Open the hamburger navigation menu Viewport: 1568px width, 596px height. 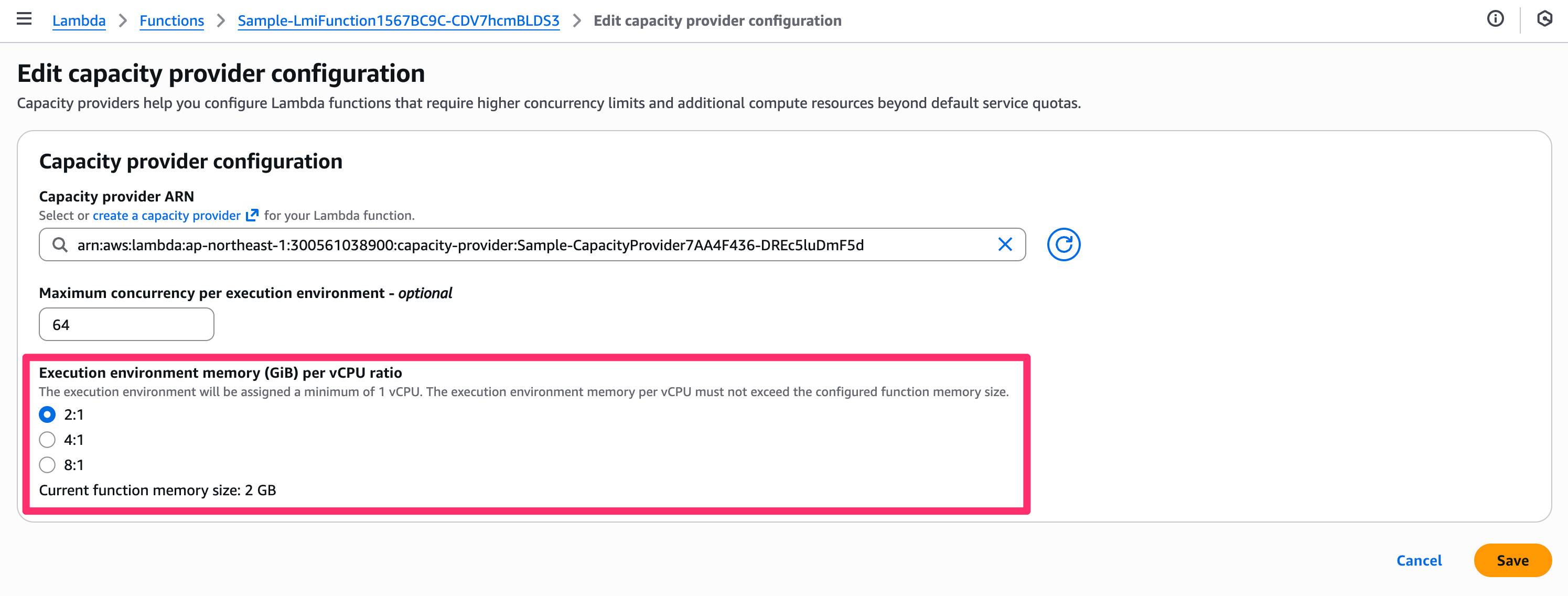coord(24,19)
